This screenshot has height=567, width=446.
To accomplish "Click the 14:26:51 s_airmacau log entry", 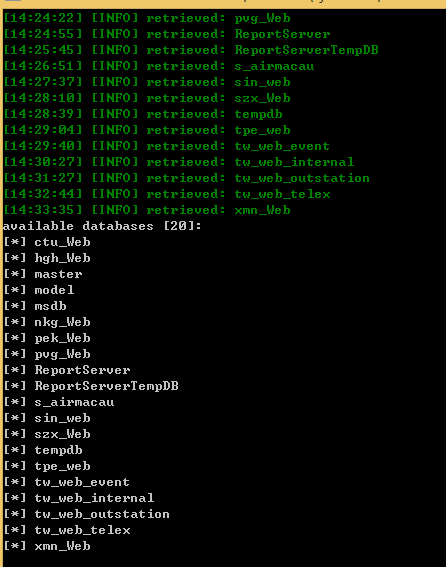I will tap(158, 66).
